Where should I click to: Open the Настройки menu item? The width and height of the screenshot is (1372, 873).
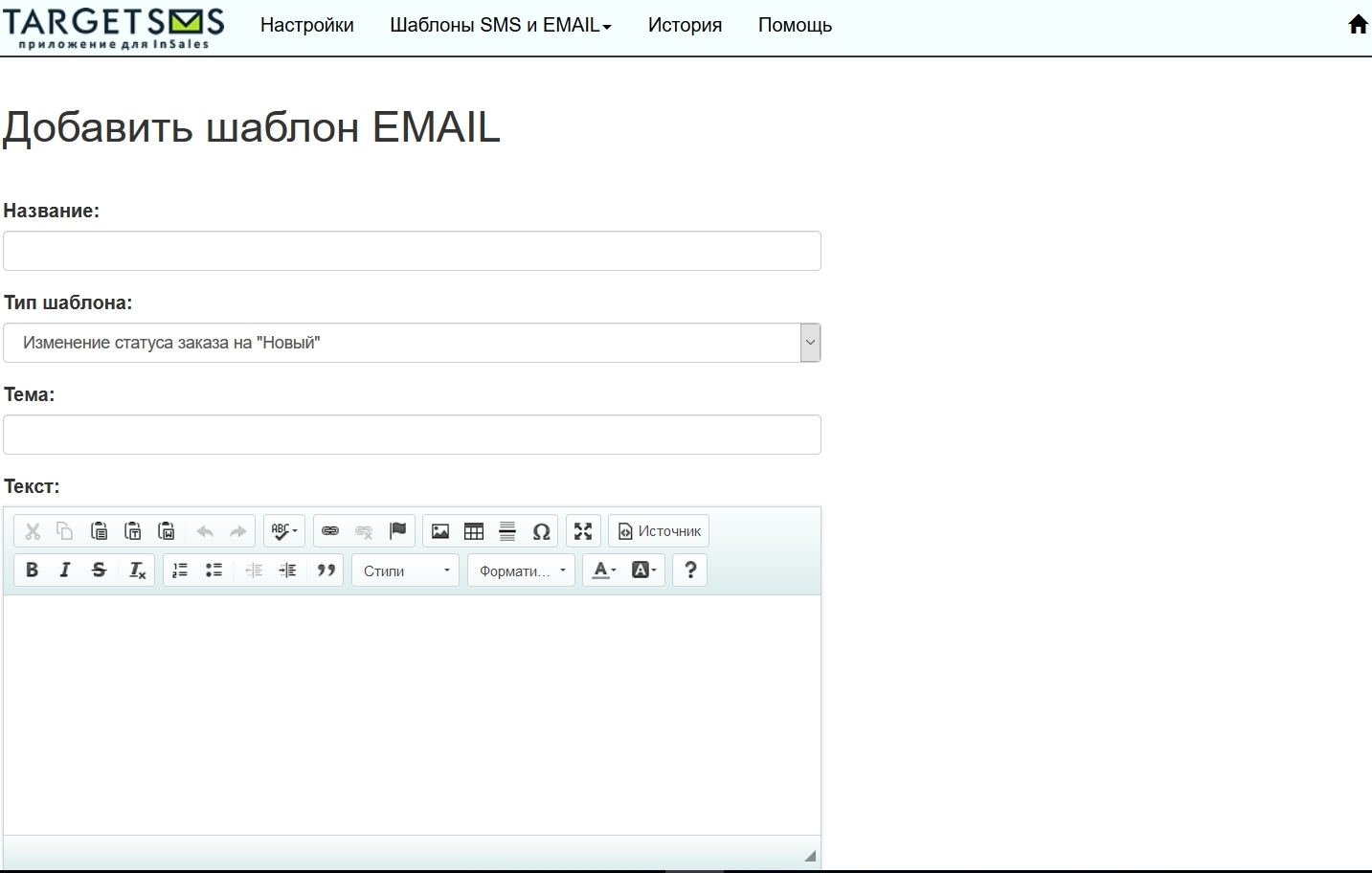pos(307,26)
